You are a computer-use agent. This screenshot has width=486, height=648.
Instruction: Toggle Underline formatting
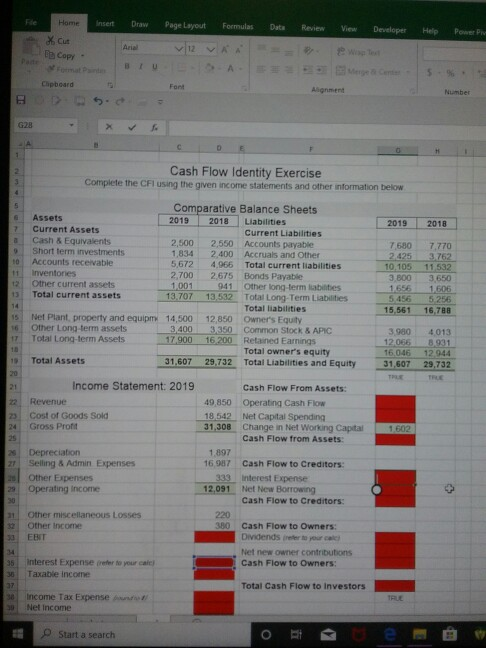tap(154, 67)
